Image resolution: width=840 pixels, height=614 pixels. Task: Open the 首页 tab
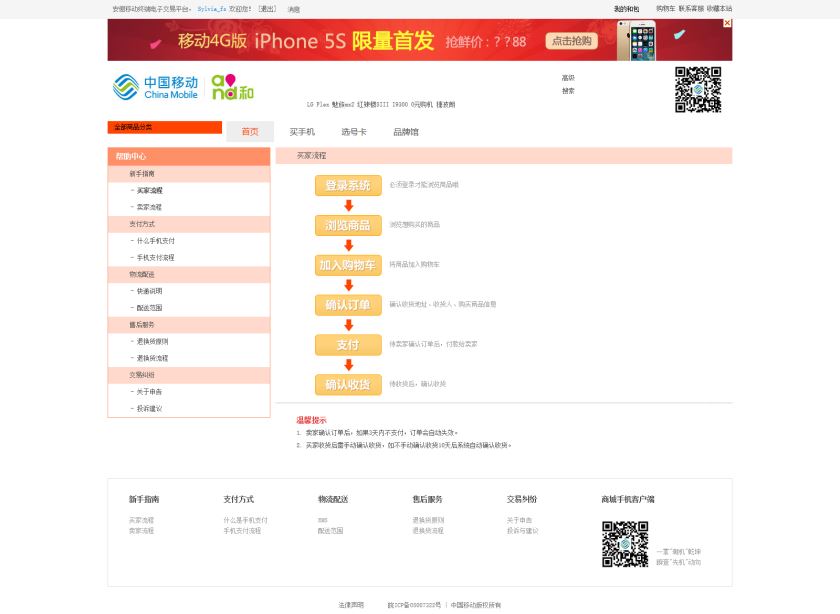(250, 131)
